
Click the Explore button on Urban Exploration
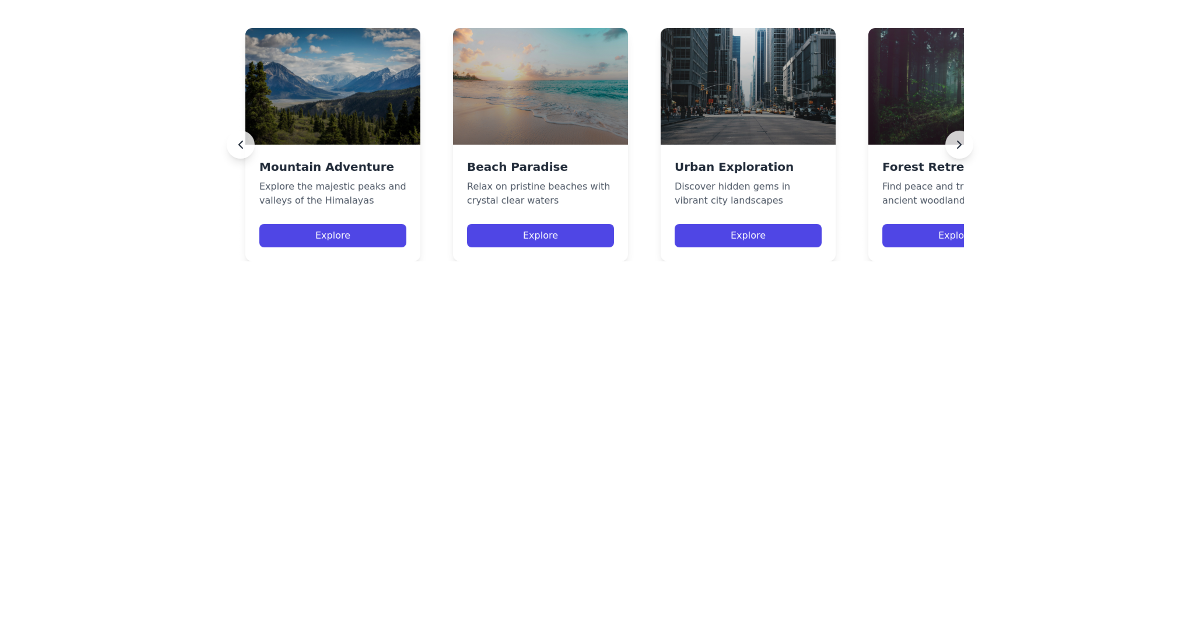point(748,235)
